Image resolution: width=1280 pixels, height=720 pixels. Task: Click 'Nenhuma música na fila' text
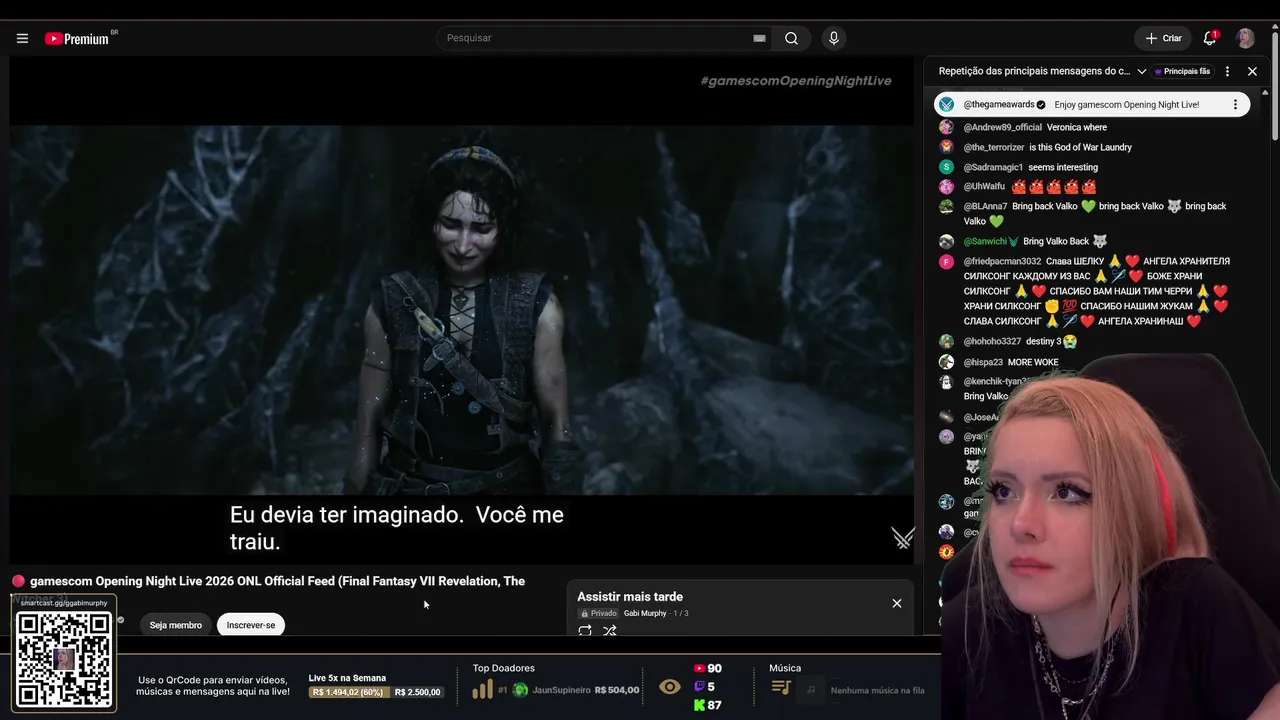point(877,690)
